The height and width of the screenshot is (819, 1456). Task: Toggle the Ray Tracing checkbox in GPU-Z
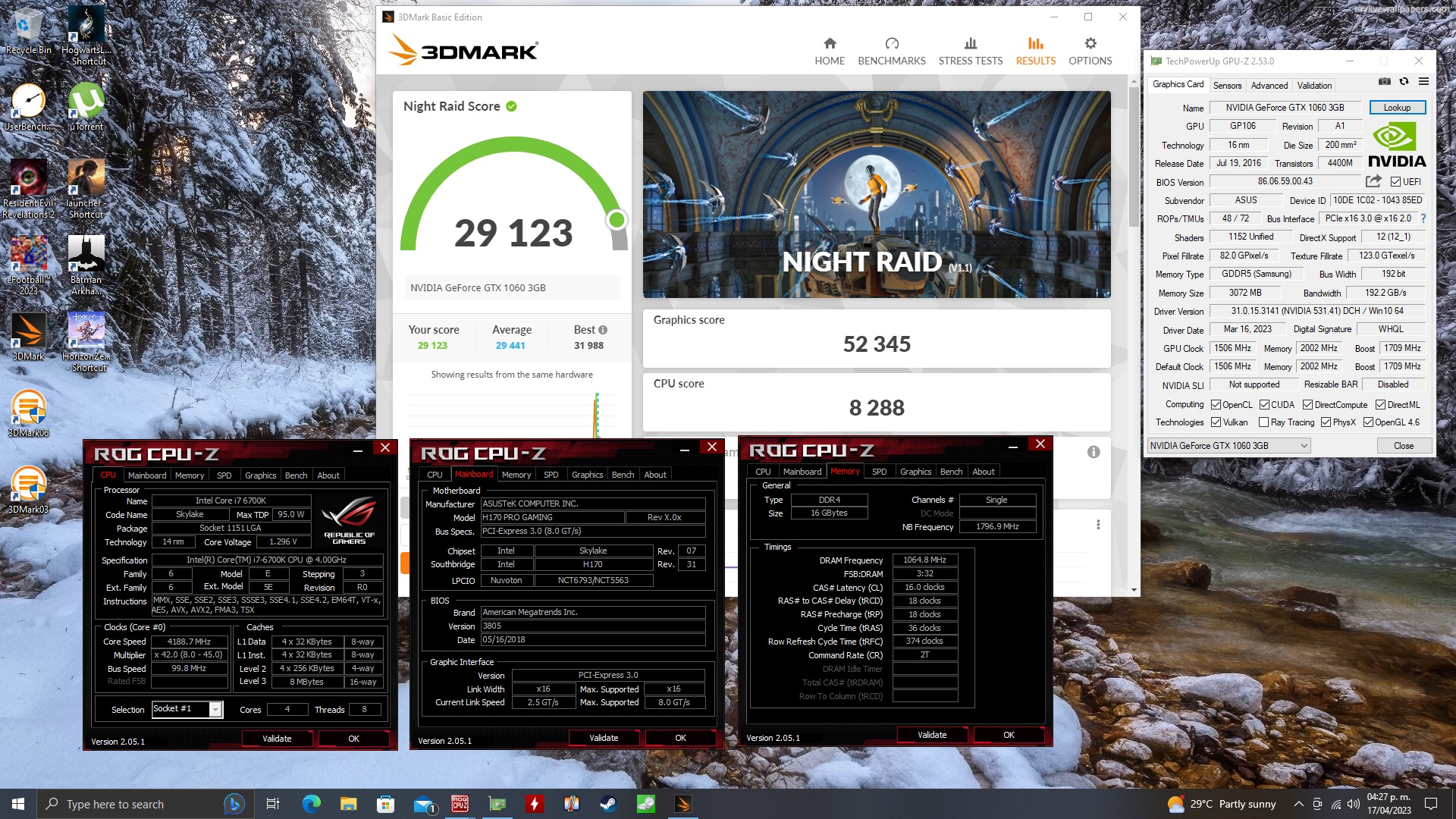pos(1264,422)
